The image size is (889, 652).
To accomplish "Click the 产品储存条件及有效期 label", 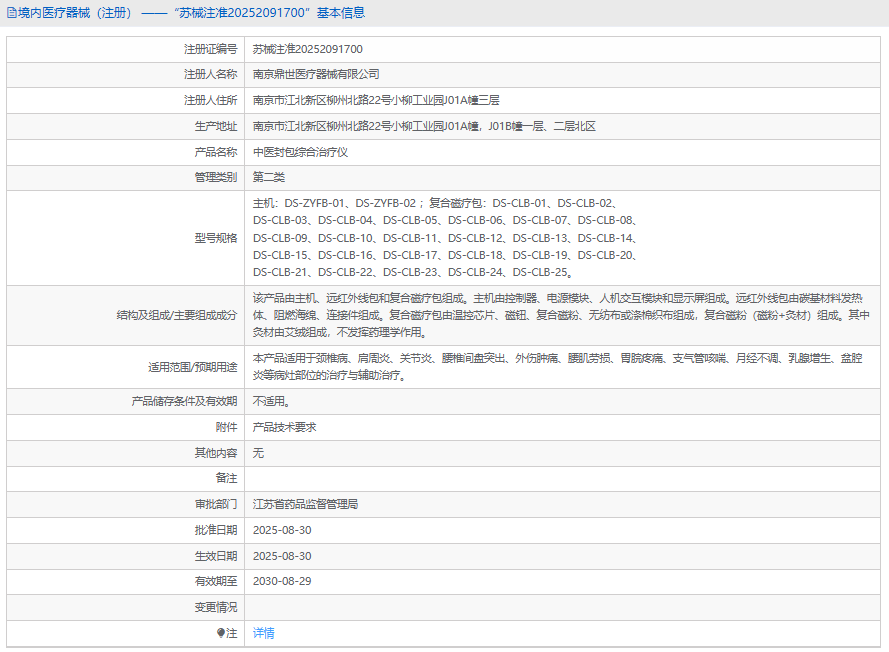I will pyautogui.click(x=184, y=401).
